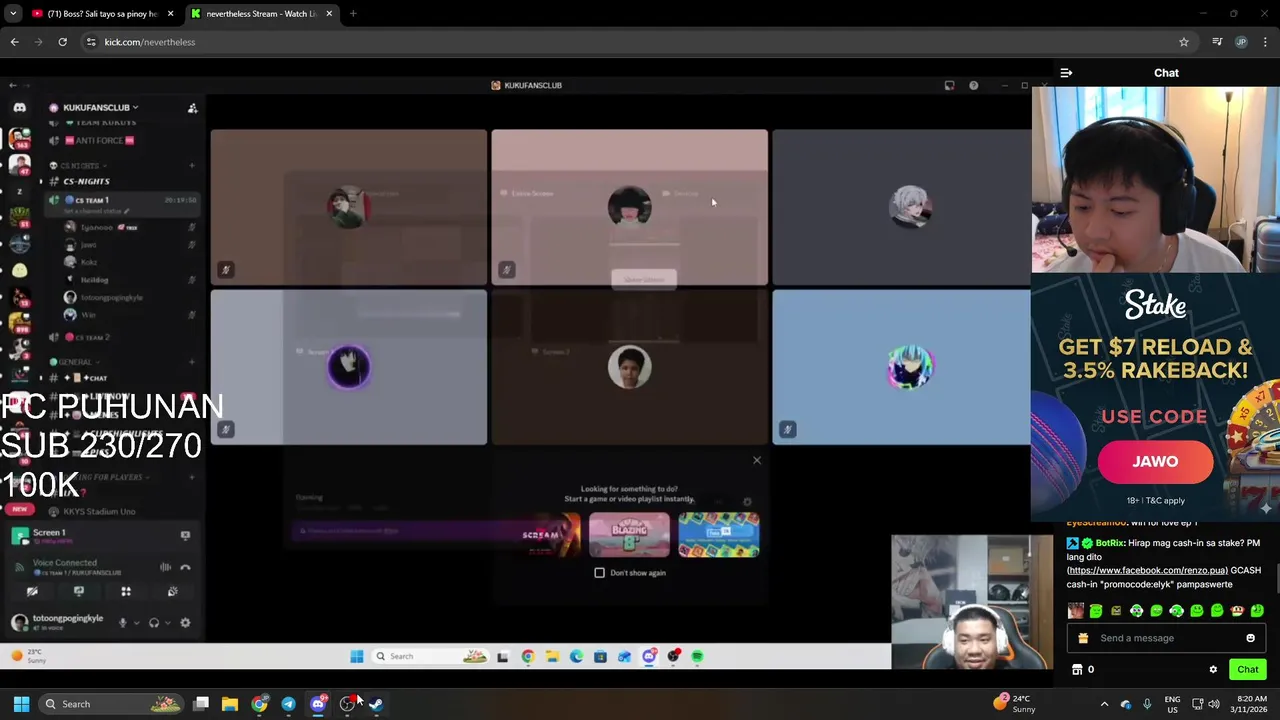Open Steam from the outer taskbar
This screenshot has height=720, width=1280.
pos(376,704)
